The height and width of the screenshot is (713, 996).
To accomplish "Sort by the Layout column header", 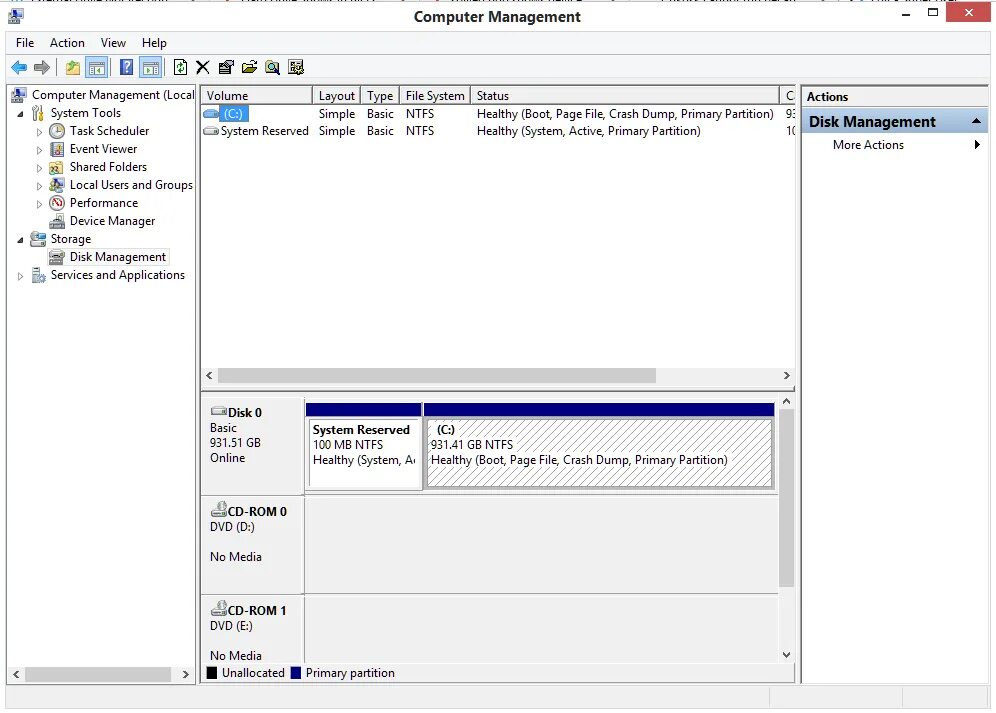I will (x=337, y=95).
